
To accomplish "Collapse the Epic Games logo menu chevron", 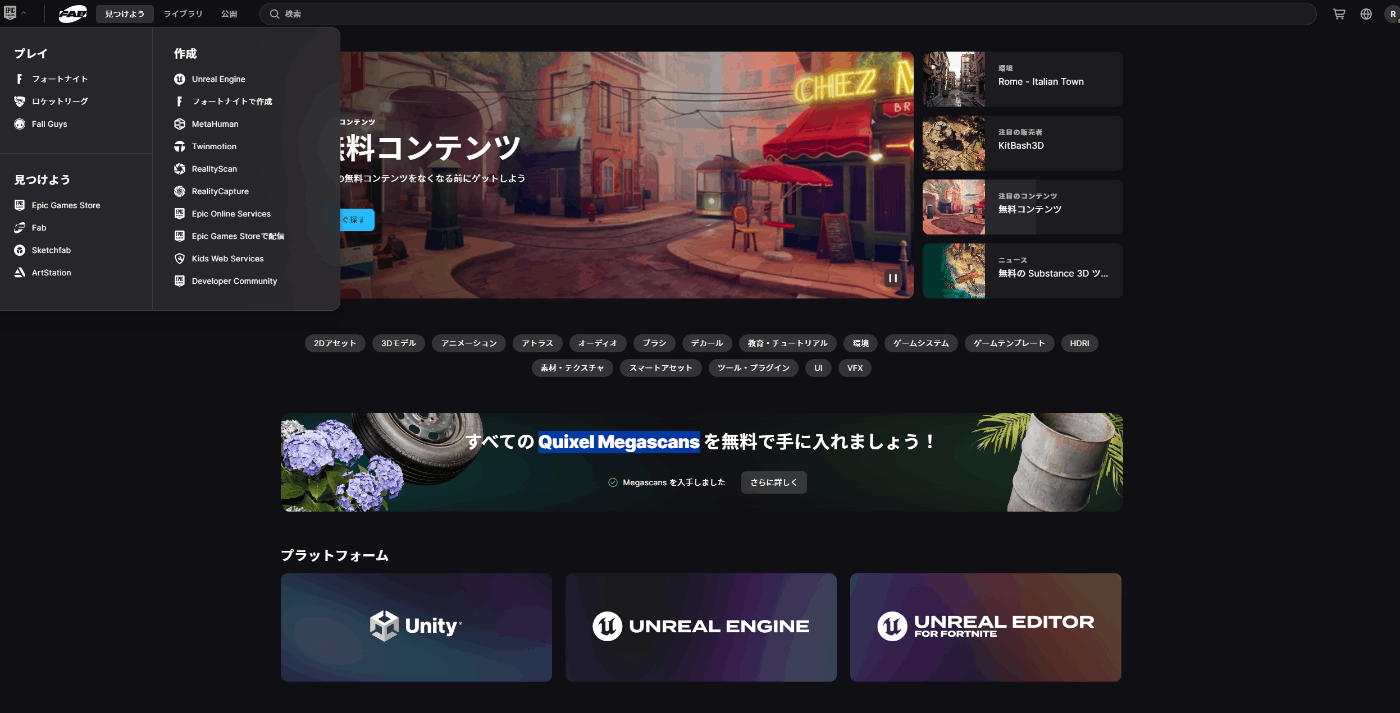I will coord(23,14).
